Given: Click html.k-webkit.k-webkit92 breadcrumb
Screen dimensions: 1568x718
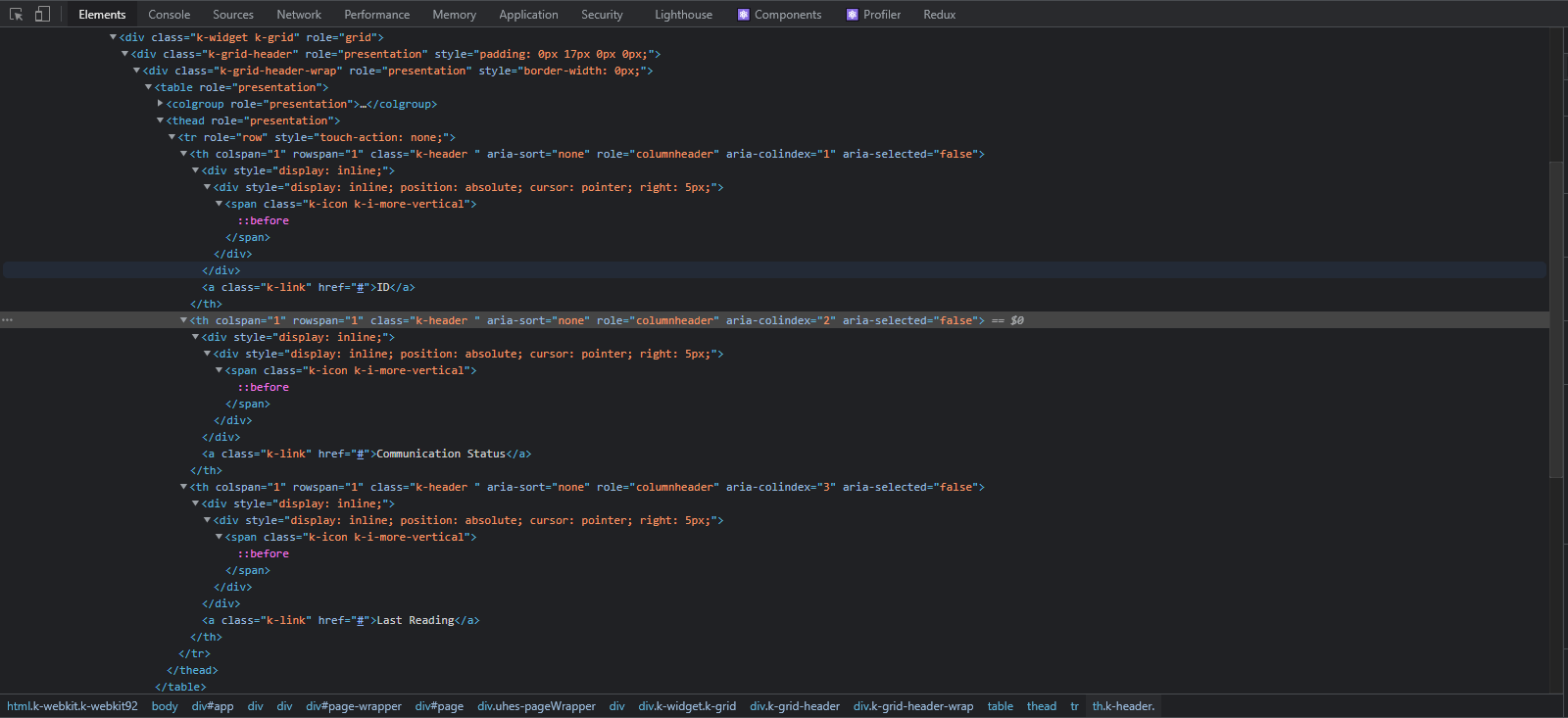Looking at the screenshot, I should [73, 706].
